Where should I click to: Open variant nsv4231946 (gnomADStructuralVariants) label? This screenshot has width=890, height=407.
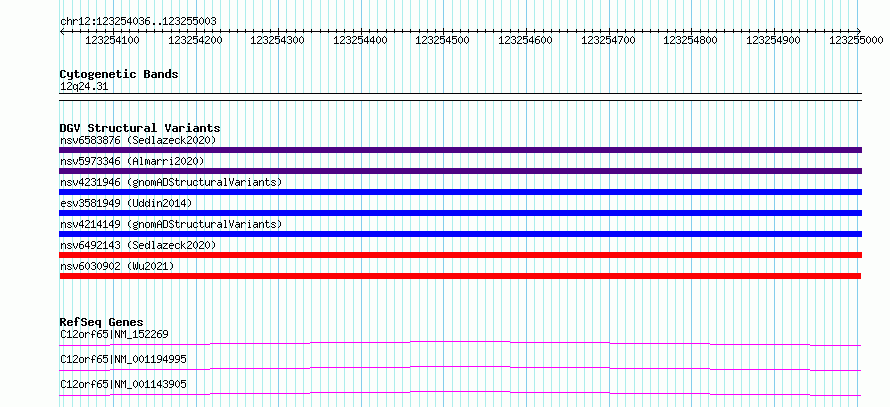click(x=171, y=182)
